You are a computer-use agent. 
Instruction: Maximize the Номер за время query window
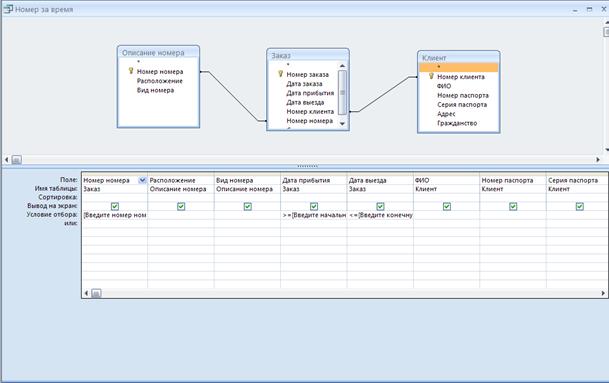pos(589,9)
